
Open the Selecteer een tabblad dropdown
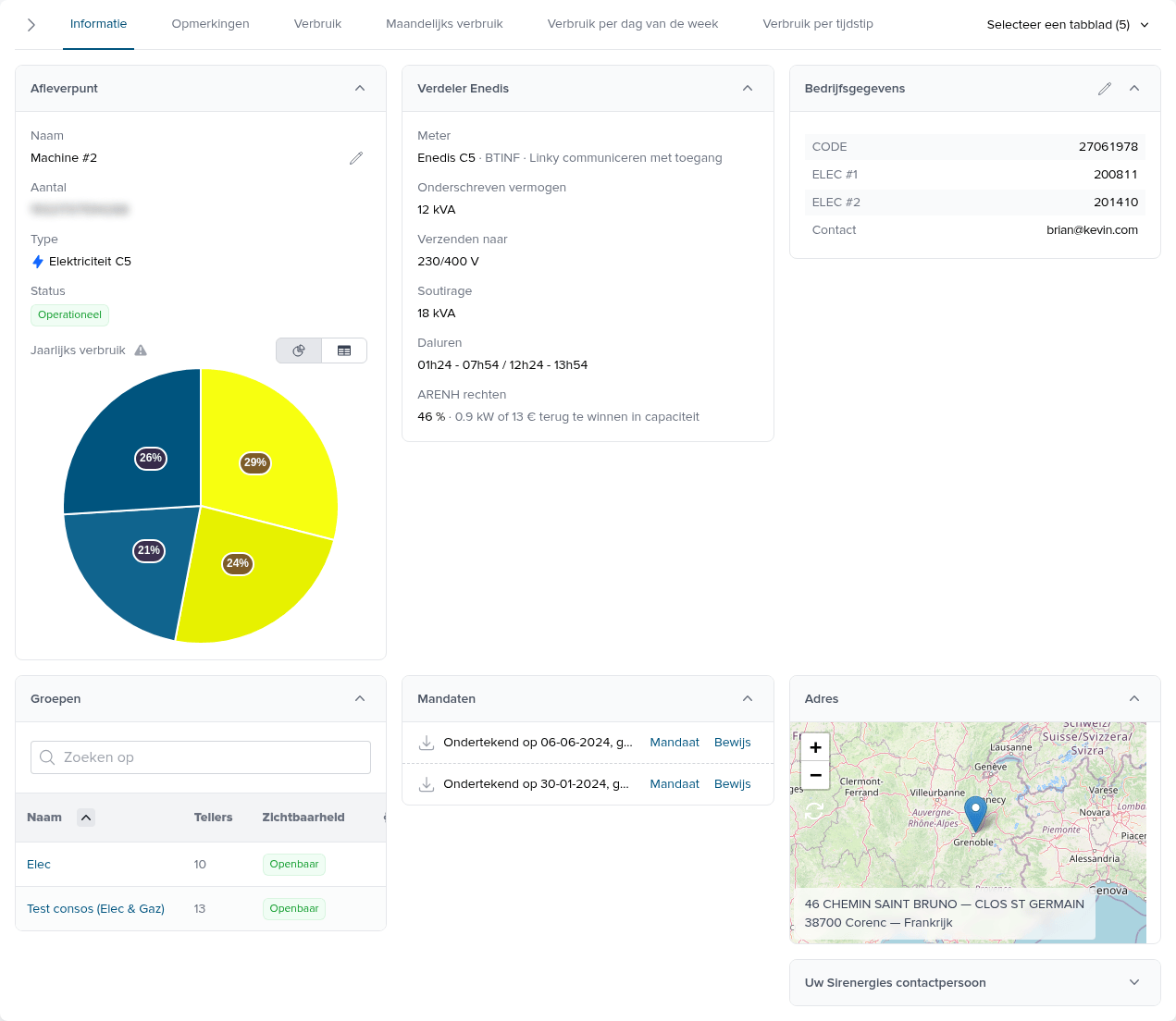(x=1067, y=25)
